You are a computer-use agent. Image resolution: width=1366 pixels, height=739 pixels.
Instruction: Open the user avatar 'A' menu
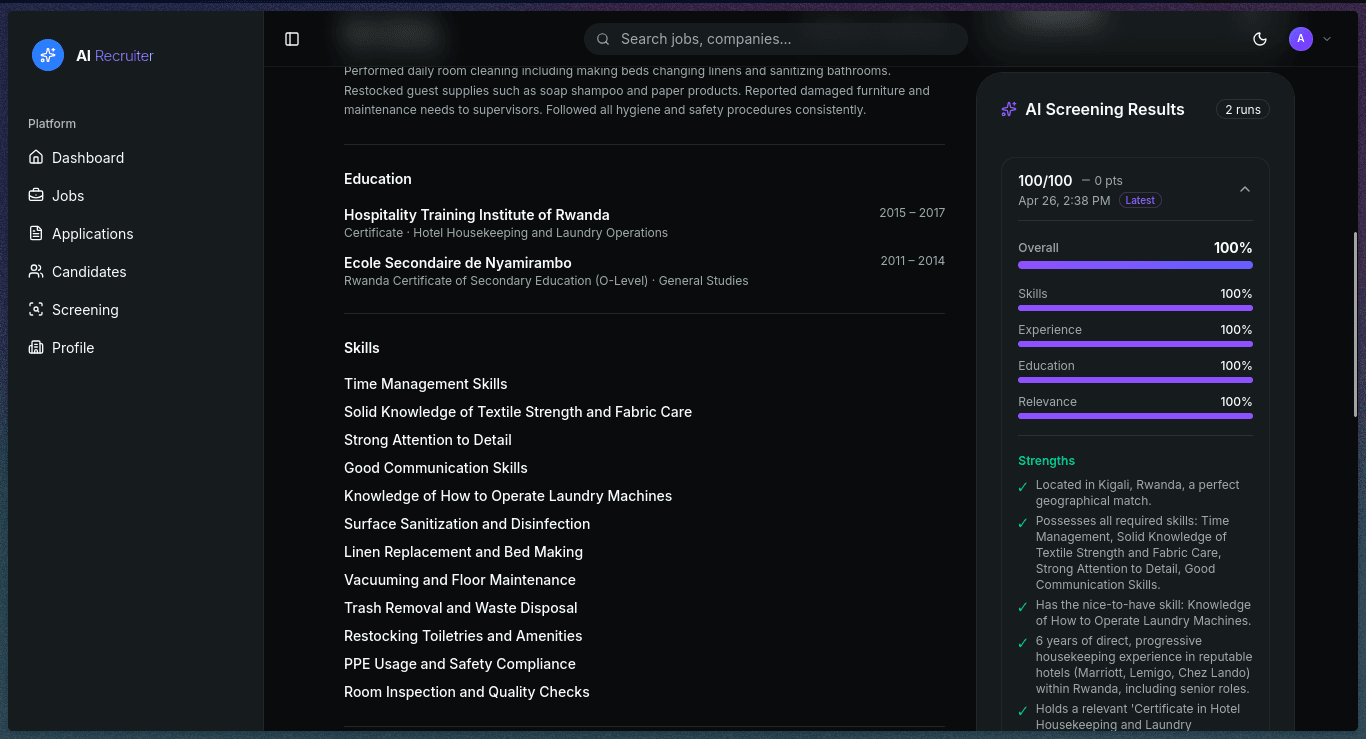click(x=1300, y=39)
